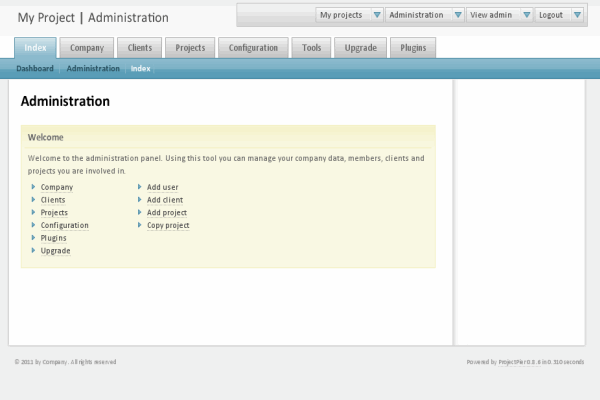Open the My projects dropdown arrow
The width and height of the screenshot is (600, 400).
(376, 15)
